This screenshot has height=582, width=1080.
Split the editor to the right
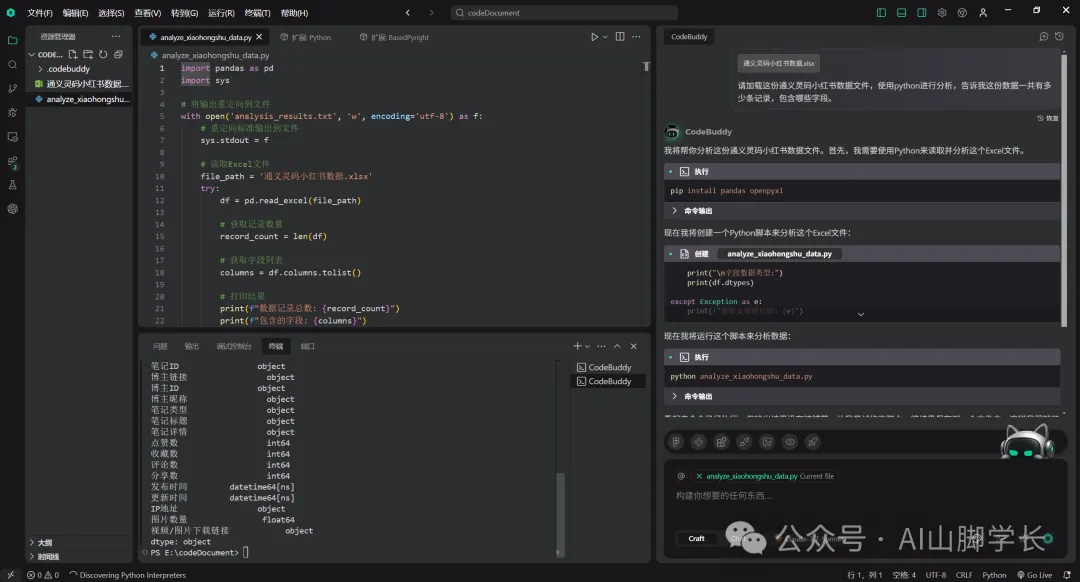click(620, 37)
